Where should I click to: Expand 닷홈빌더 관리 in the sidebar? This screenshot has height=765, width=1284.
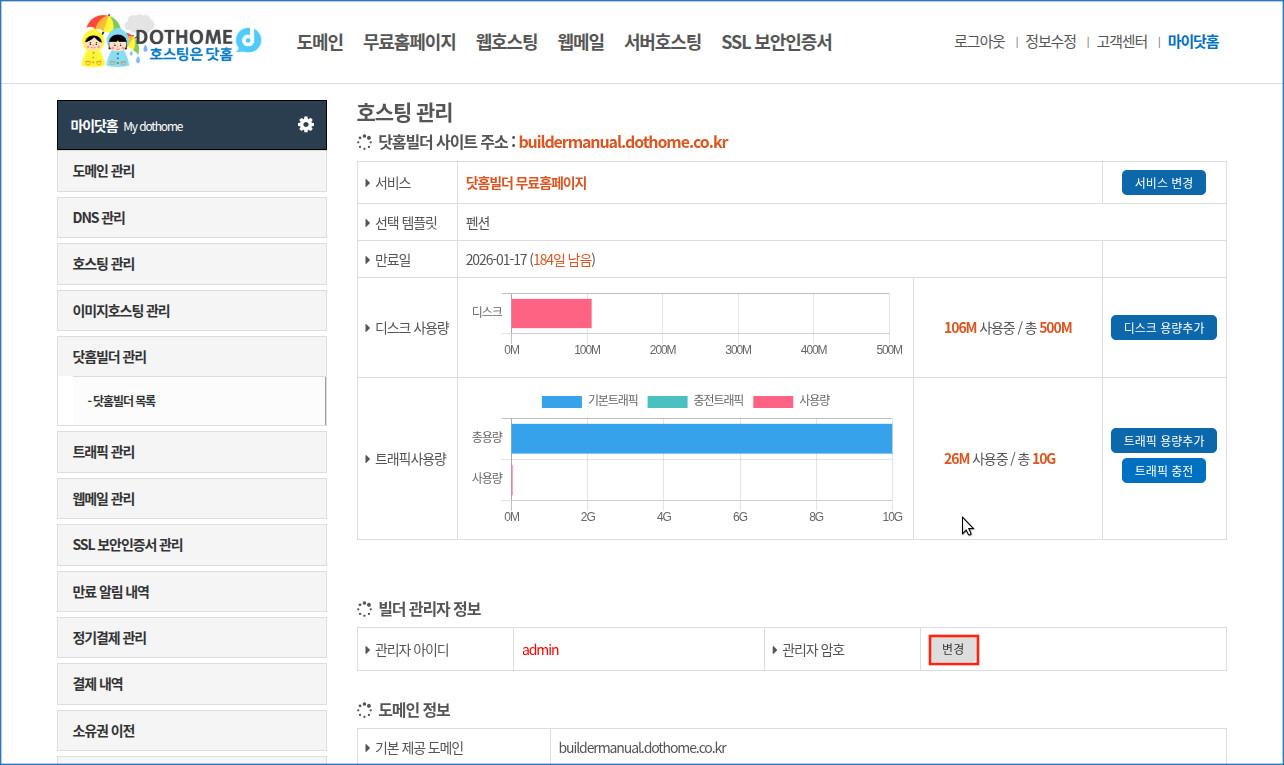(110, 357)
